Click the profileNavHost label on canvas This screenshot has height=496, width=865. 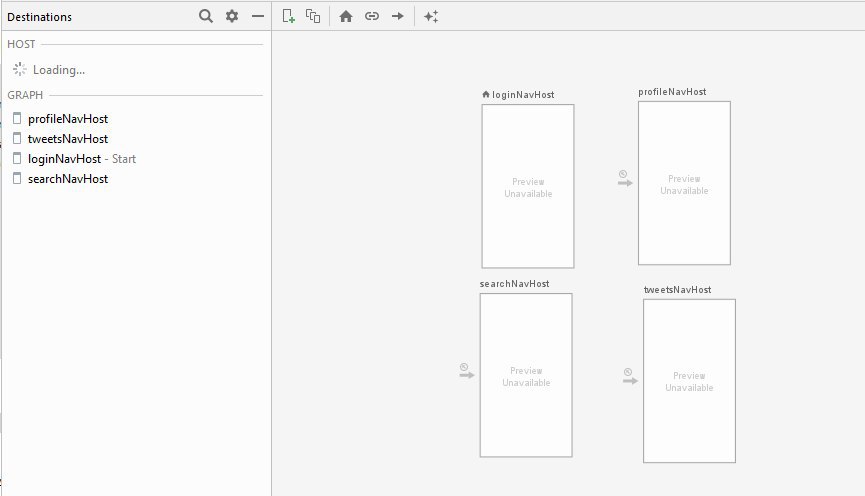pos(672,92)
